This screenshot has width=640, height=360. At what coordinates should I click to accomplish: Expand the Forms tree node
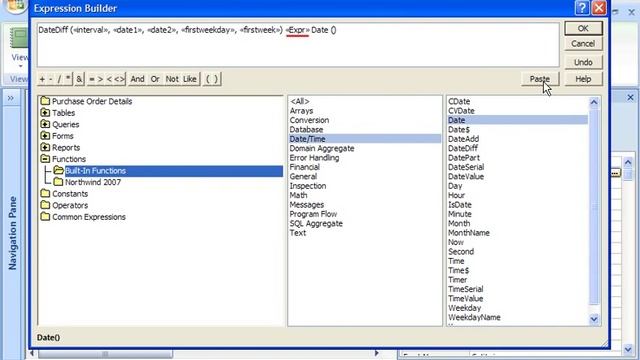point(45,136)
